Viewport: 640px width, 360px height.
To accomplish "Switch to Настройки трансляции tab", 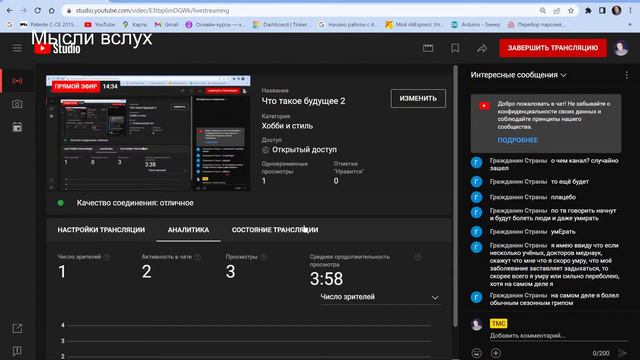I will (x=101, y=230).
